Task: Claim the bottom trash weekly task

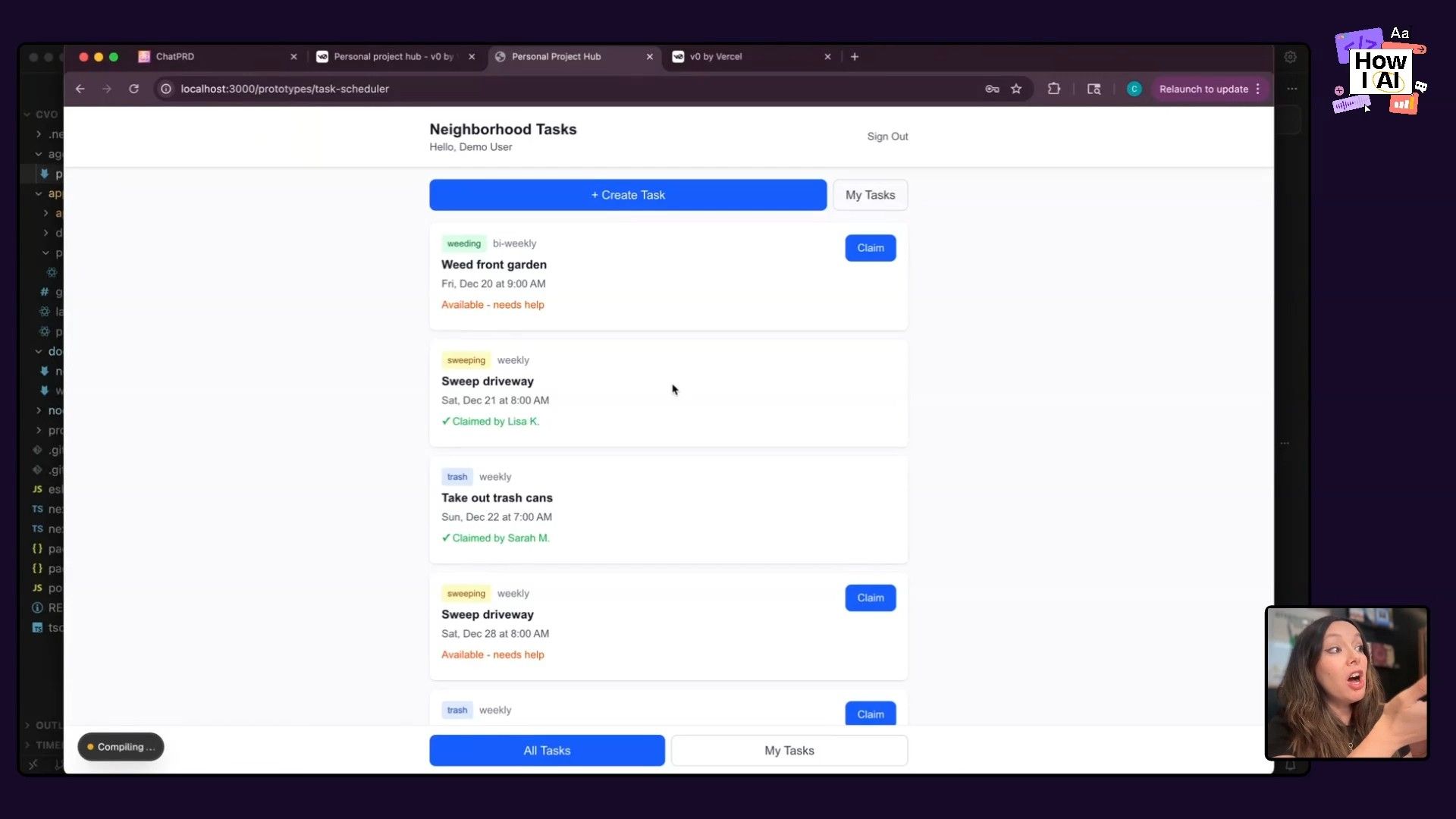Action: [x=871, y=714]
